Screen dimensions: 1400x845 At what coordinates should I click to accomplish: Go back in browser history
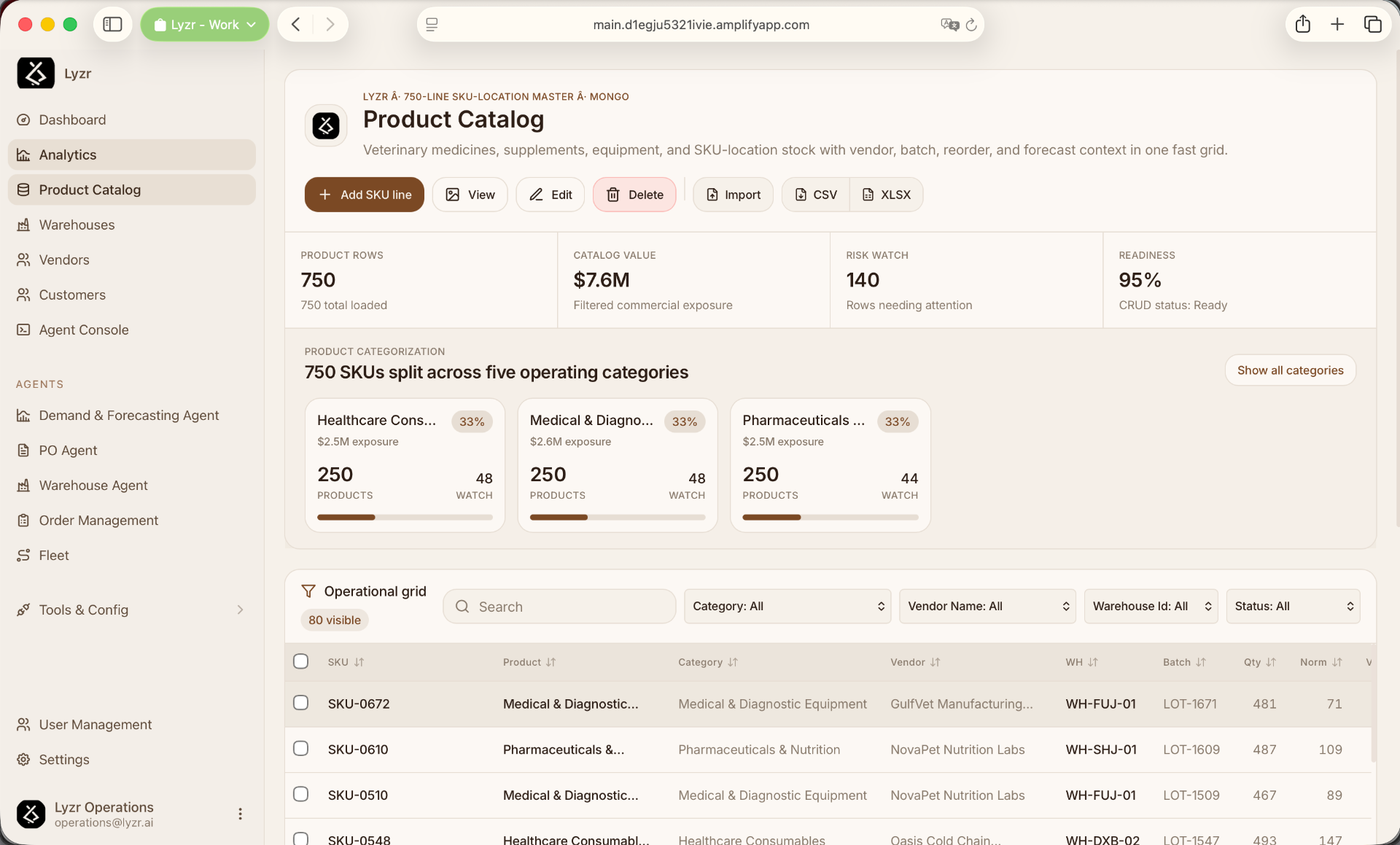[295, 25]
